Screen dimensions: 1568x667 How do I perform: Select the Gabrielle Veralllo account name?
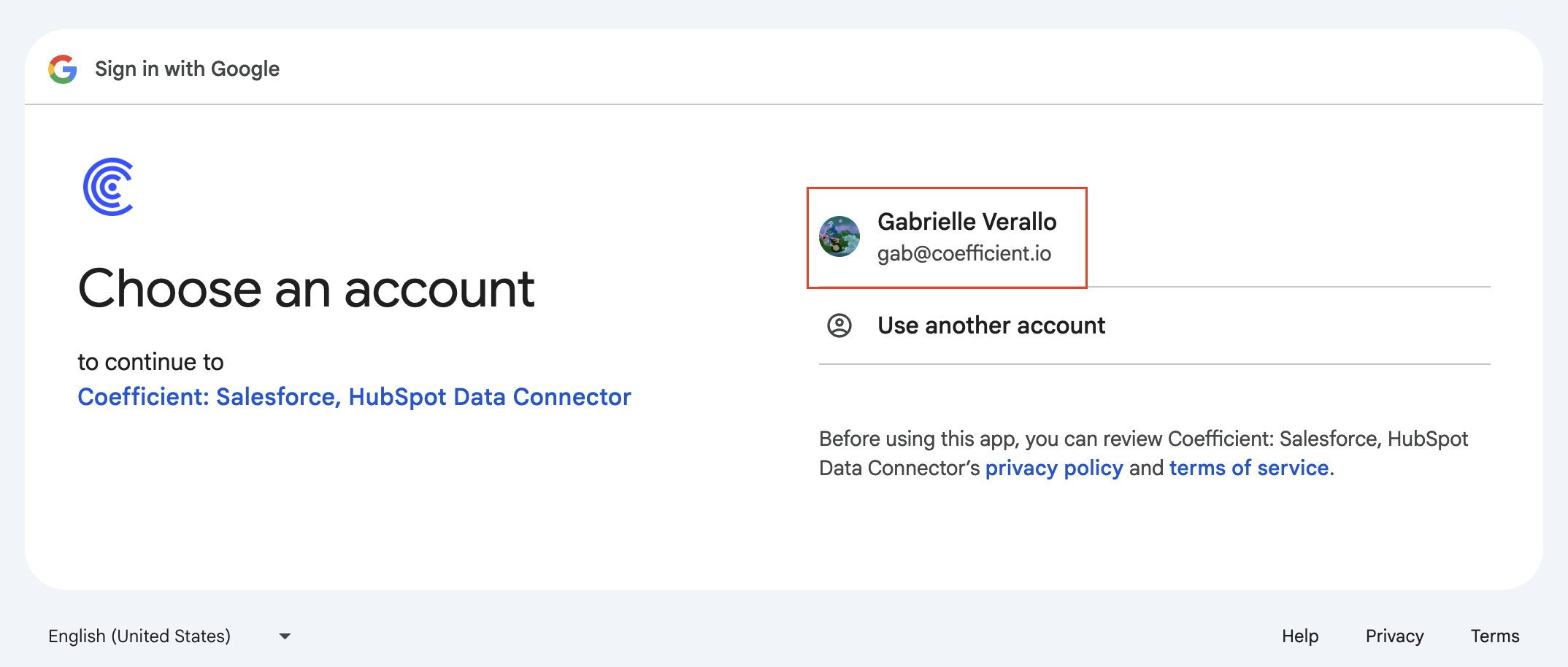click(x=966, y=221)
